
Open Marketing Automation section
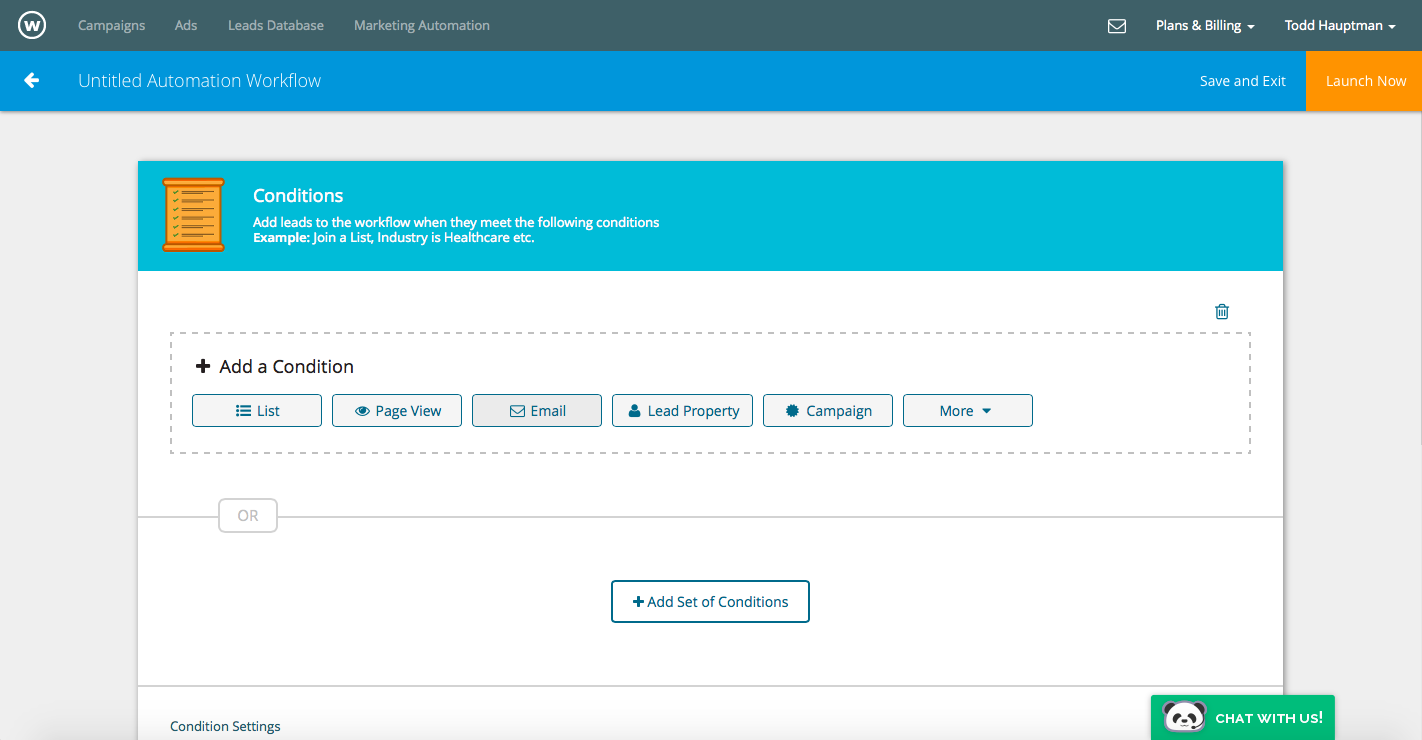pos(422,25)
